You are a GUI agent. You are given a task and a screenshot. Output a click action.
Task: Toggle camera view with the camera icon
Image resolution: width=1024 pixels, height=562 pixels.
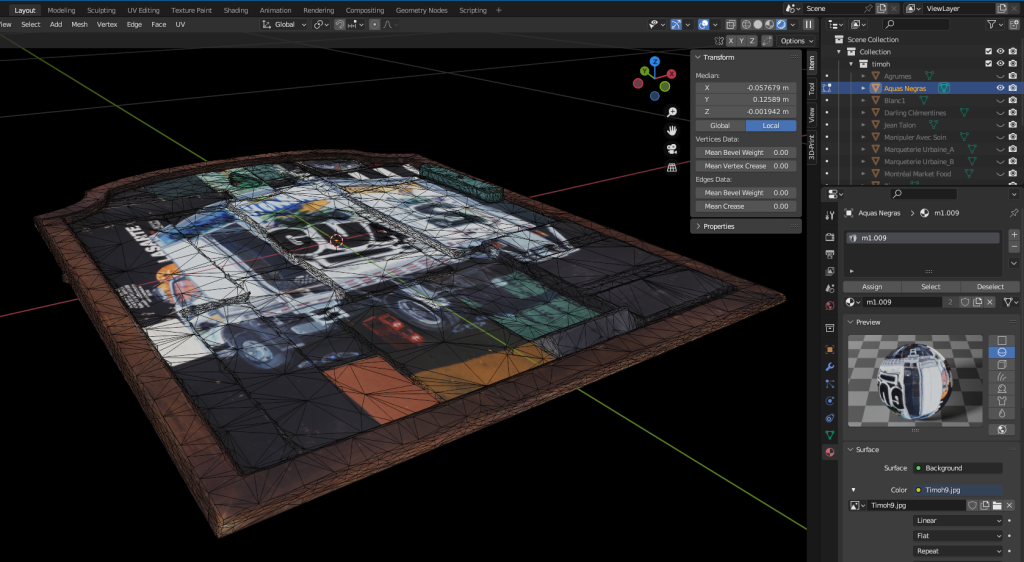pyautogui.click(x=671, y=149)
